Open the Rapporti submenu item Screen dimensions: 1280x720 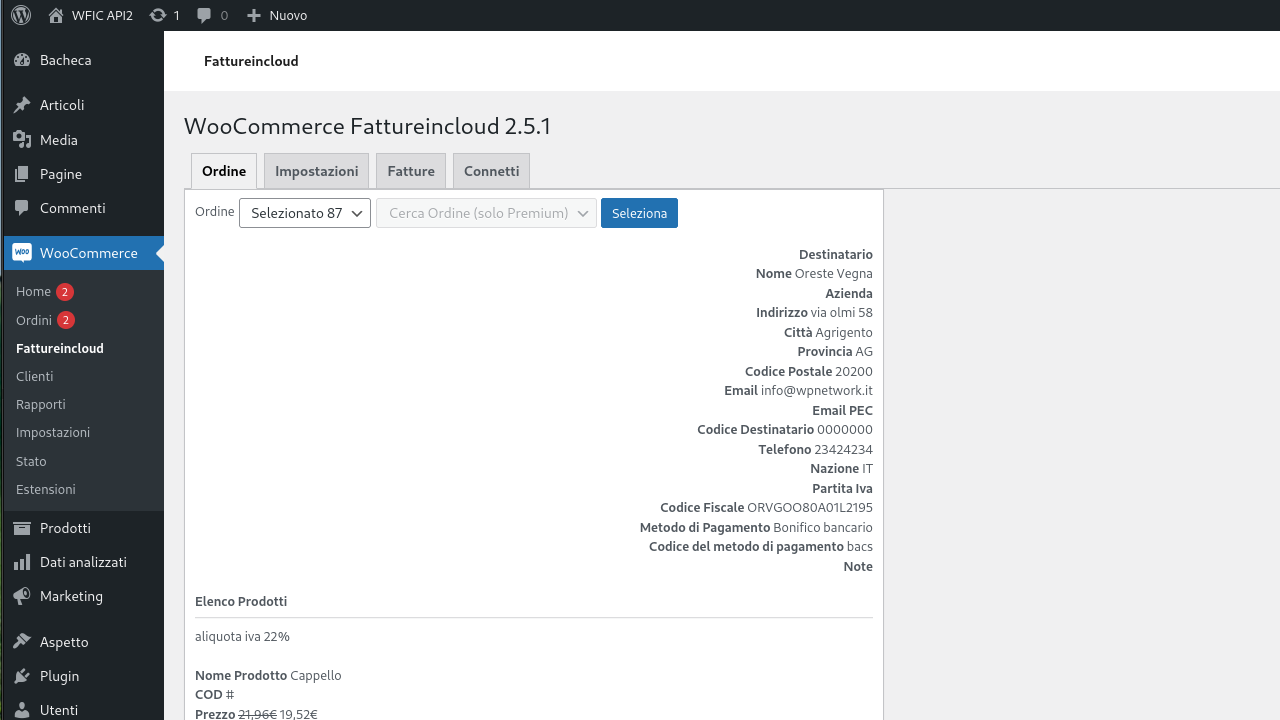[41, 404]
